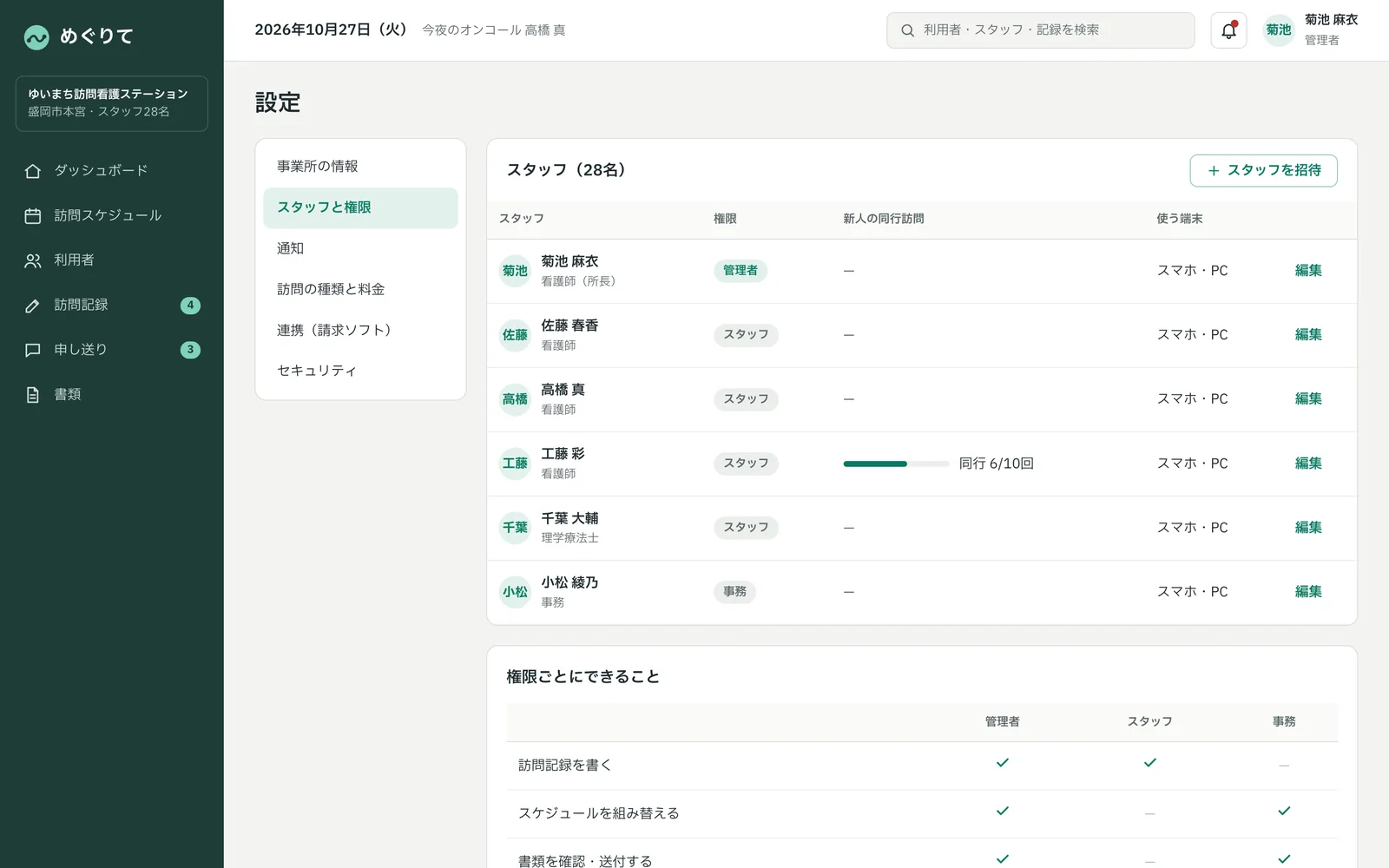Image resolution: width=1389 pixels, height=868 pixels.
Task: Click 小松 綾乃's avatar badge
Action: pos(515,592)
